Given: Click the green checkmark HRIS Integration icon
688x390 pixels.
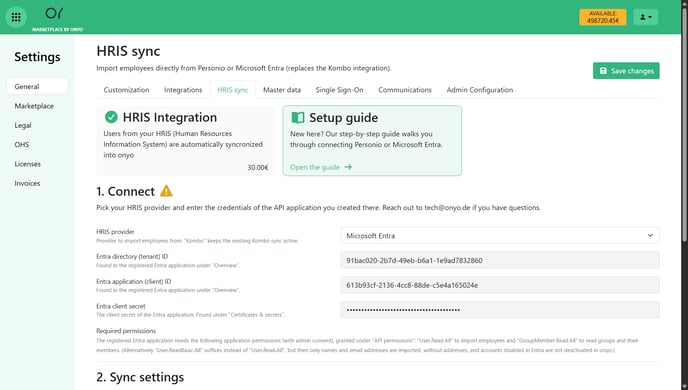Looking at the screenshot, I should tap(111, 117).
